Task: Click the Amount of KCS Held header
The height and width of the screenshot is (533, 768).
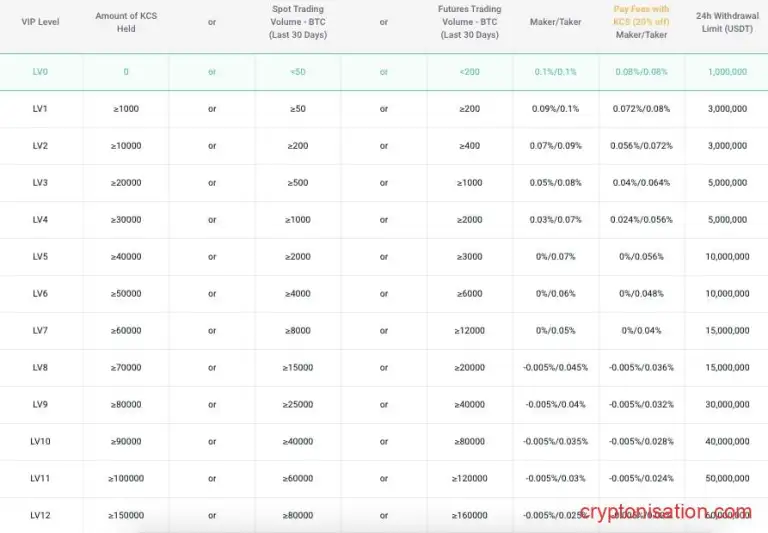Action: click(126, 22)
